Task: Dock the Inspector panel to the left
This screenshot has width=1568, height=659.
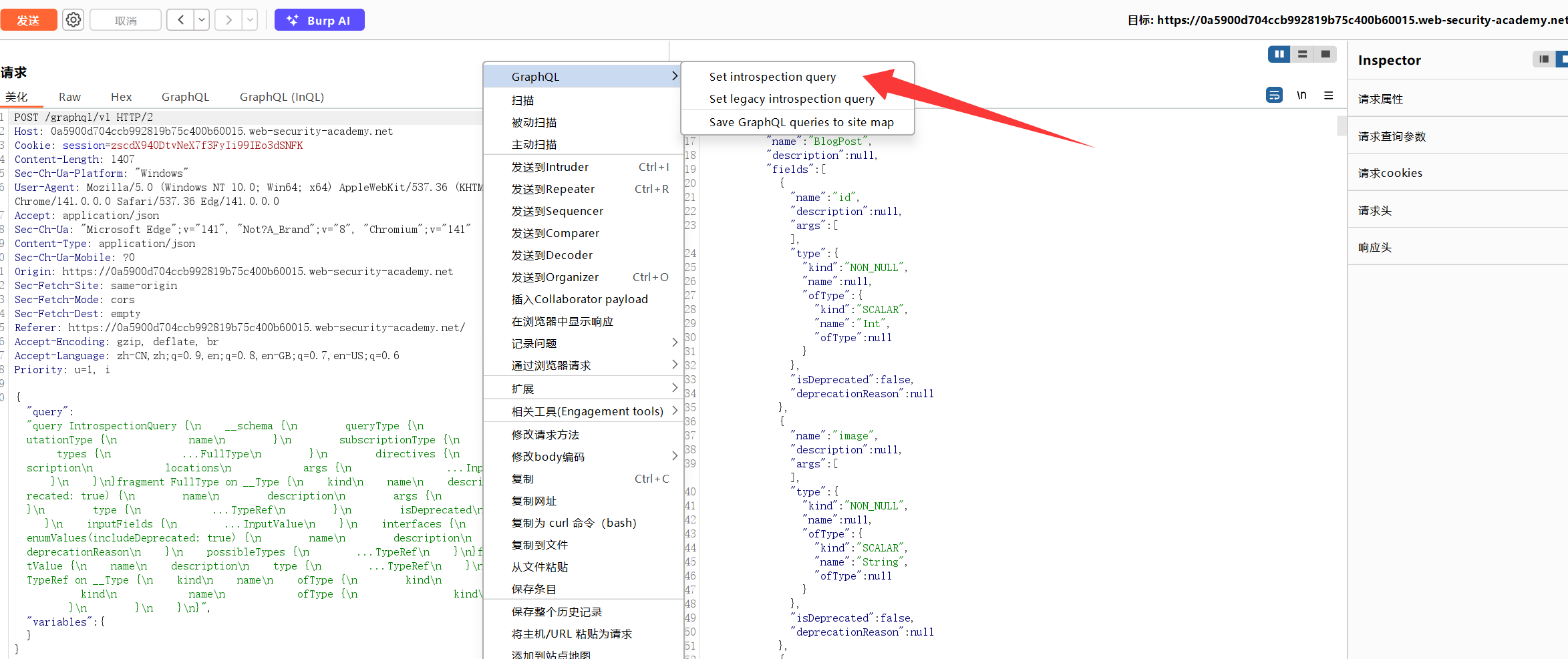Action: coord(1543,59)
